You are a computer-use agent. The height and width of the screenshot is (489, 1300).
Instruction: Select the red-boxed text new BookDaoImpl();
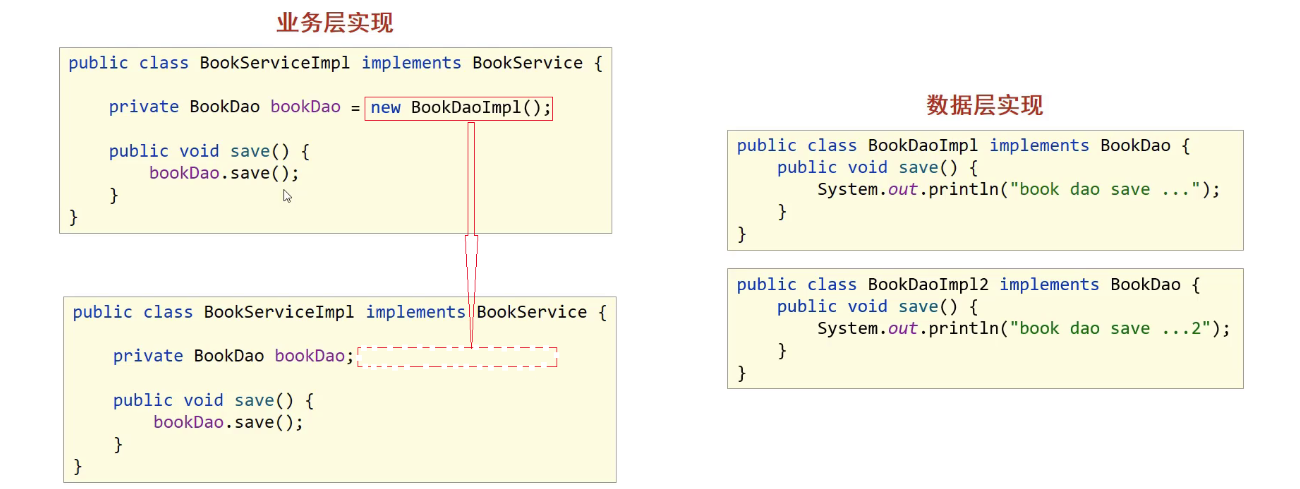click(459, 107)
